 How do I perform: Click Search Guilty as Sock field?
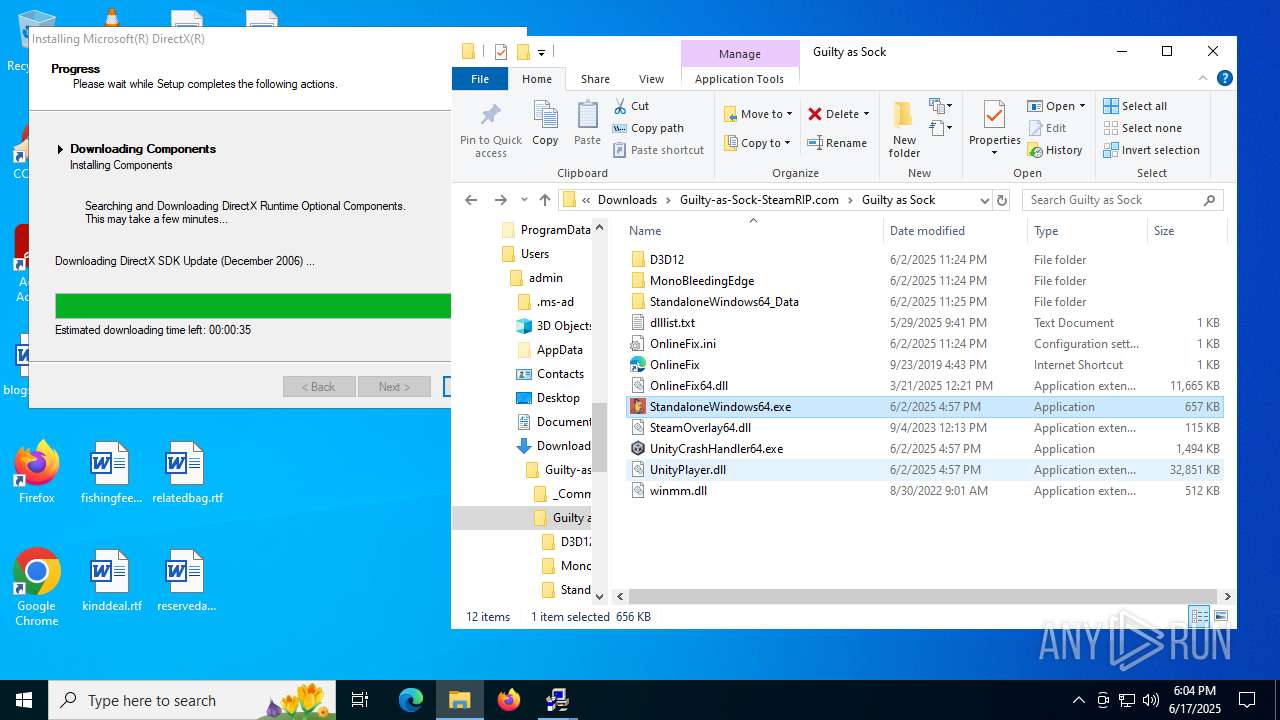(x=1122, y=200)
